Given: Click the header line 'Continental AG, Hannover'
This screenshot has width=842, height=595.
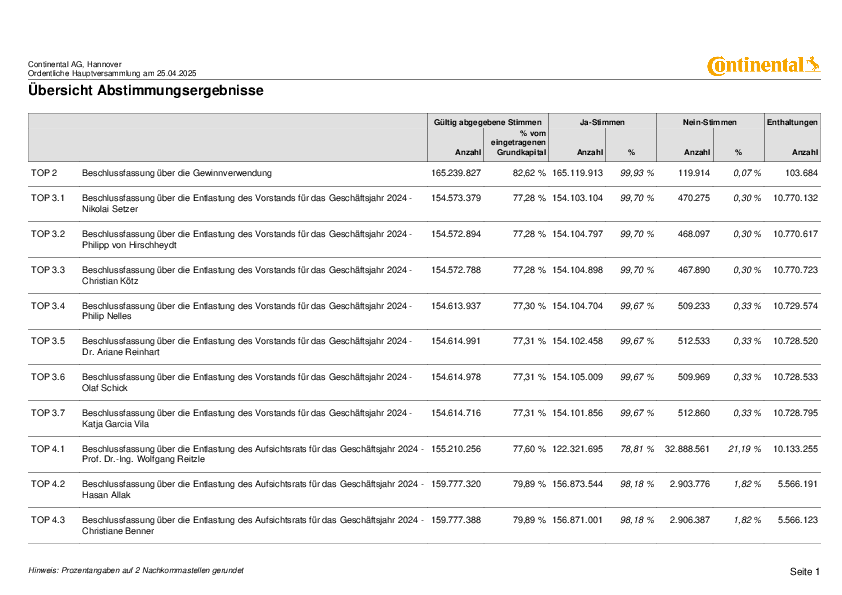Looking at the screenshot, I should coord(75,64).
